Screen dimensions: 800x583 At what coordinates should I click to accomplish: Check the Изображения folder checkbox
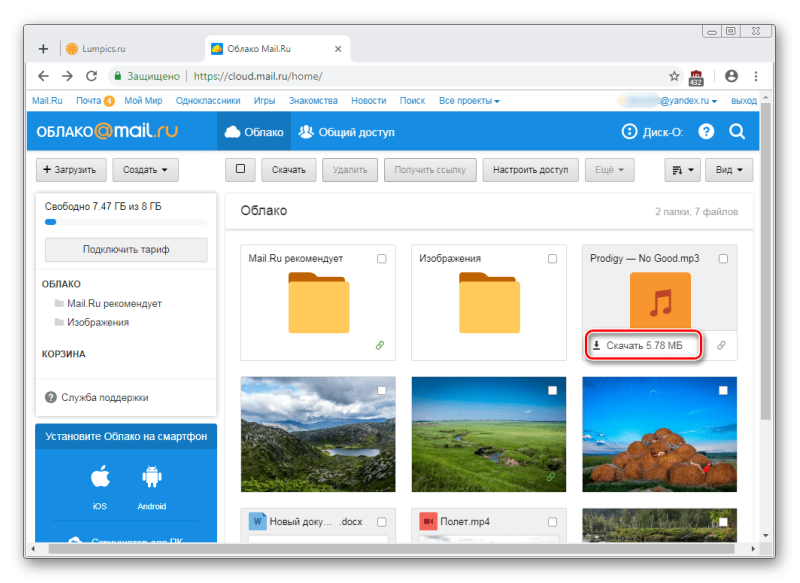[553, 259]
